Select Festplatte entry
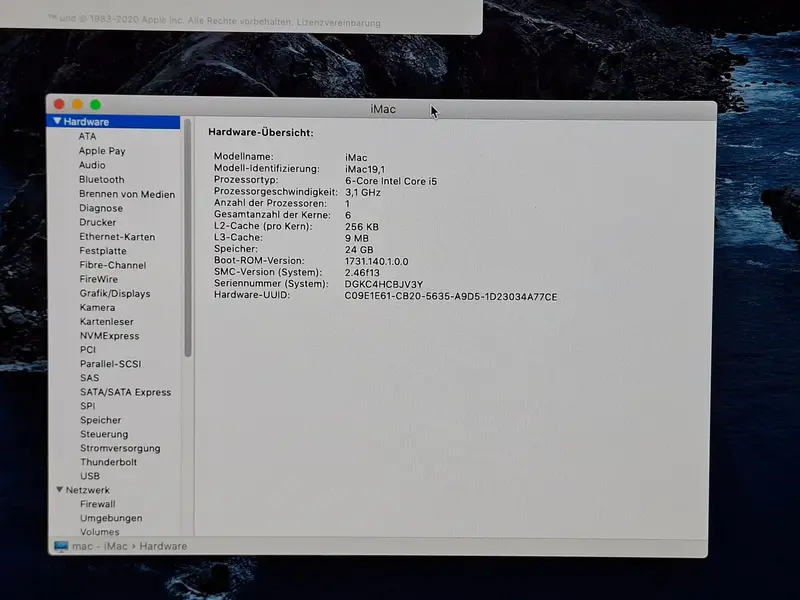The width and height of the screenshot is (800, 600). coord(103,251)
